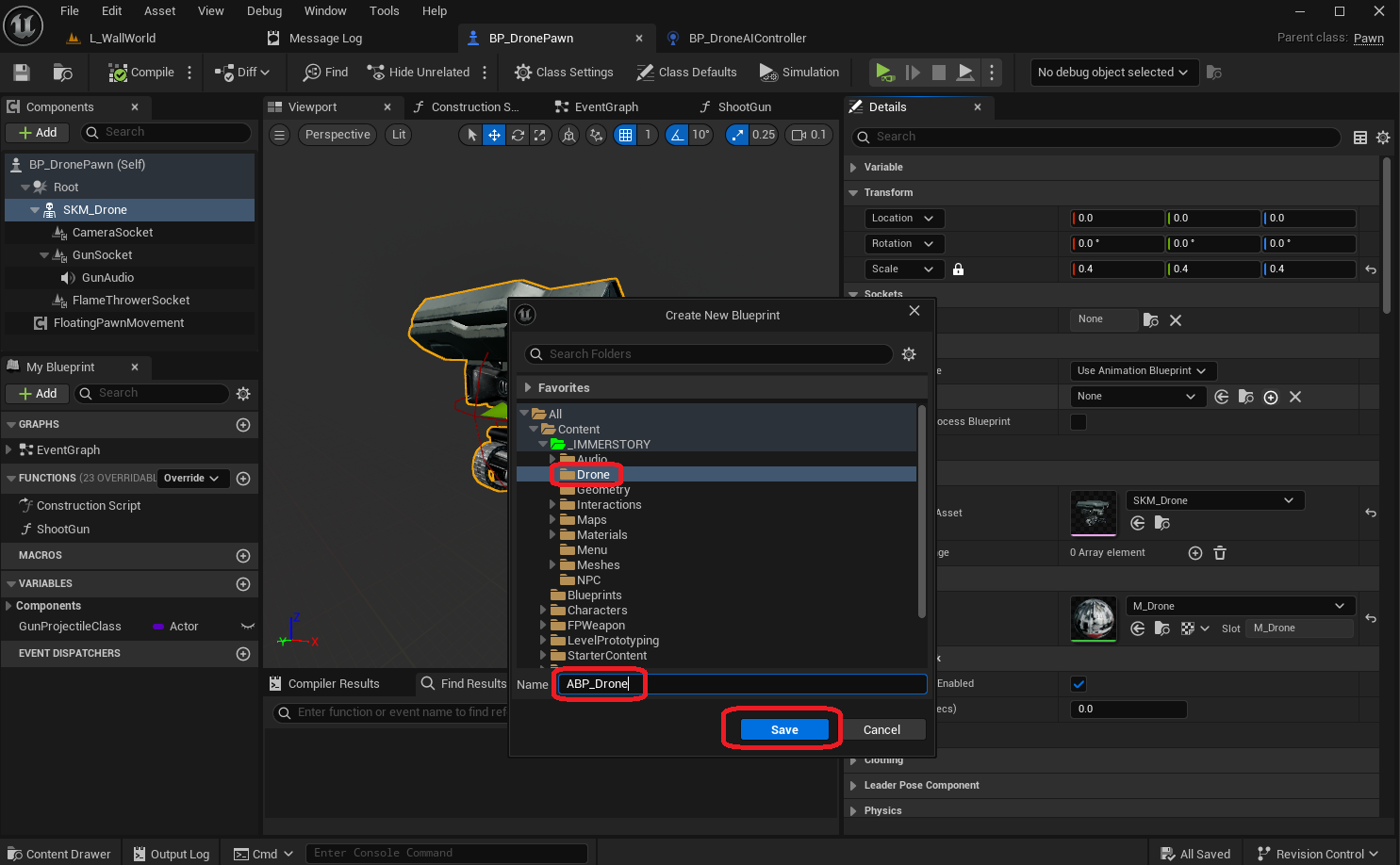Delete array elements with trash icon

pyautogui.click(x=1220, y=553)
